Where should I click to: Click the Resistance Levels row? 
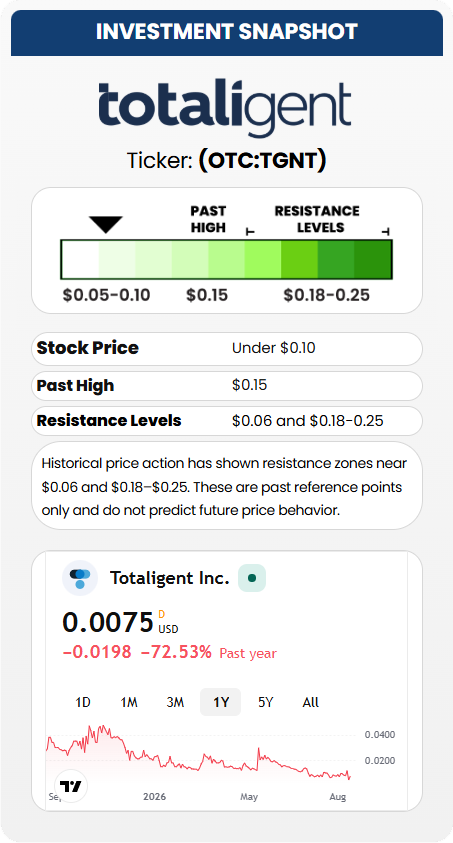tap(227, 420)
